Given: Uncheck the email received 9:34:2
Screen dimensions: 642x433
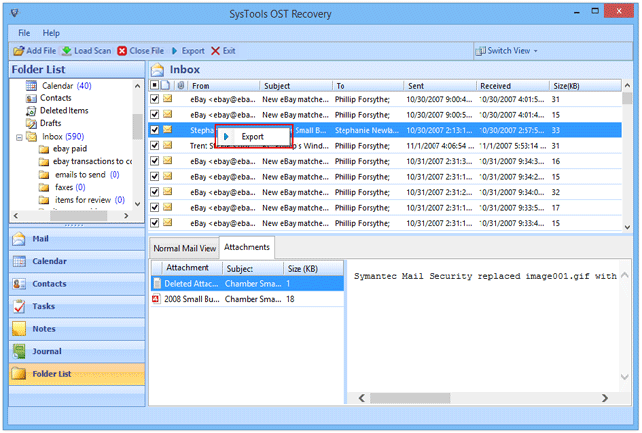Looking at the screenshot, I should coord(154,177).
